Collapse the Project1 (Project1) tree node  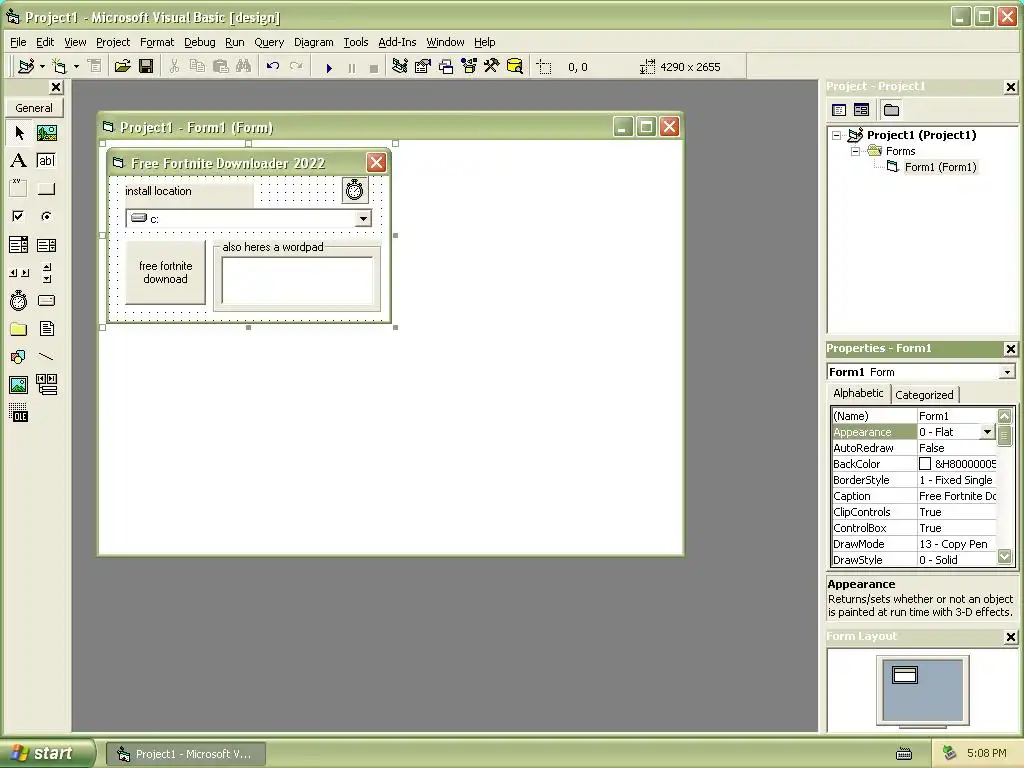coord(837,135)
